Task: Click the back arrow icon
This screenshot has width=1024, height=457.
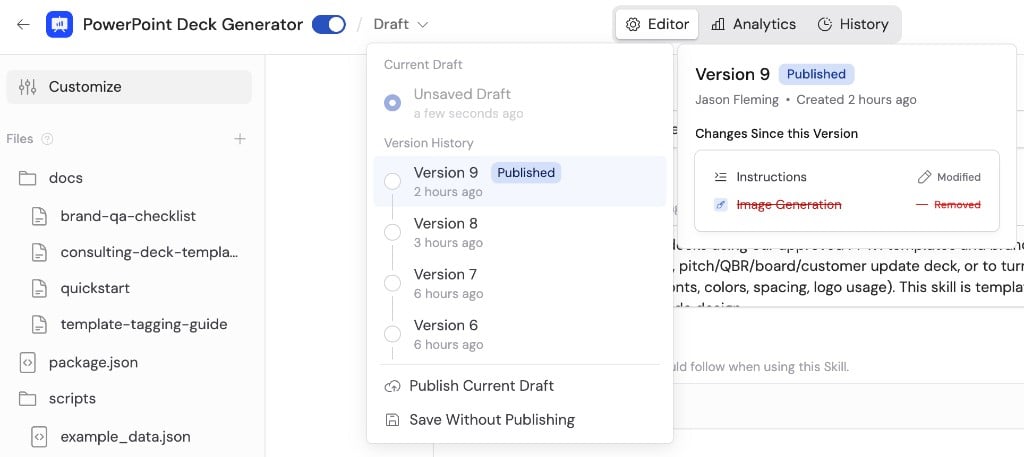Action: pyautogui.click(x=24, y=25)
